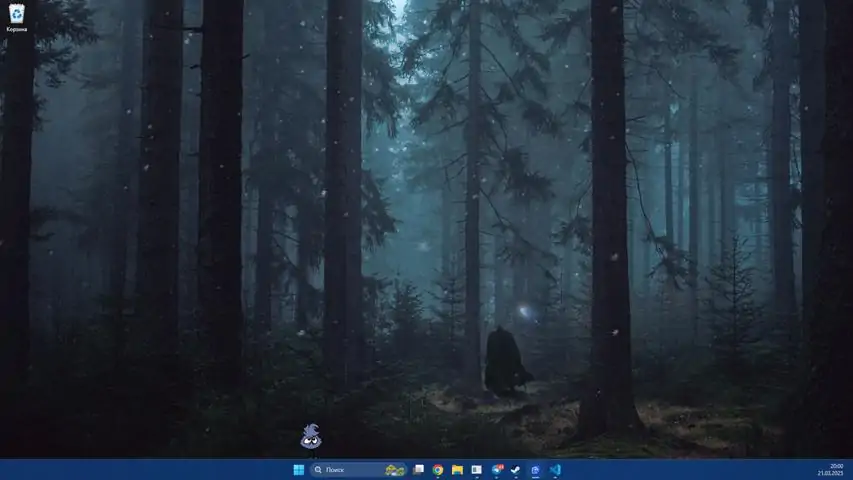
Task: Click the 20:00 clock in the taskbar
Action: tap(836, 466)
